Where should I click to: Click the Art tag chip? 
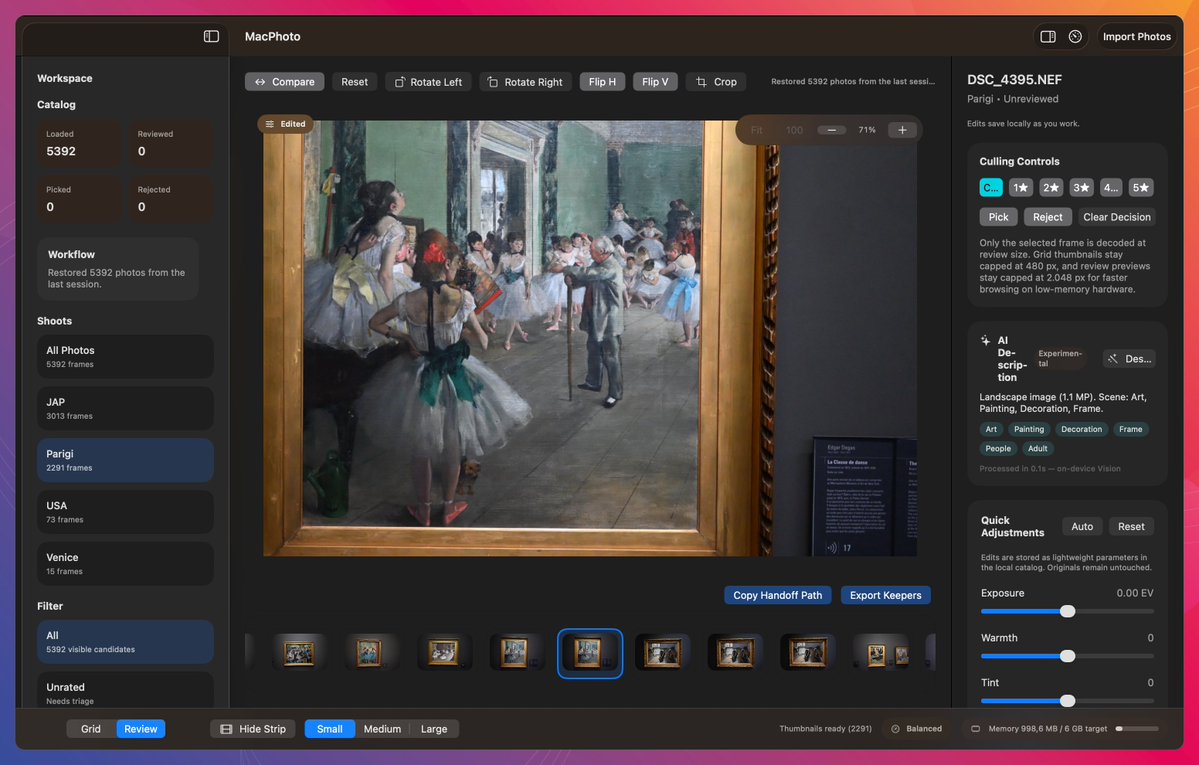click(991, 429)
